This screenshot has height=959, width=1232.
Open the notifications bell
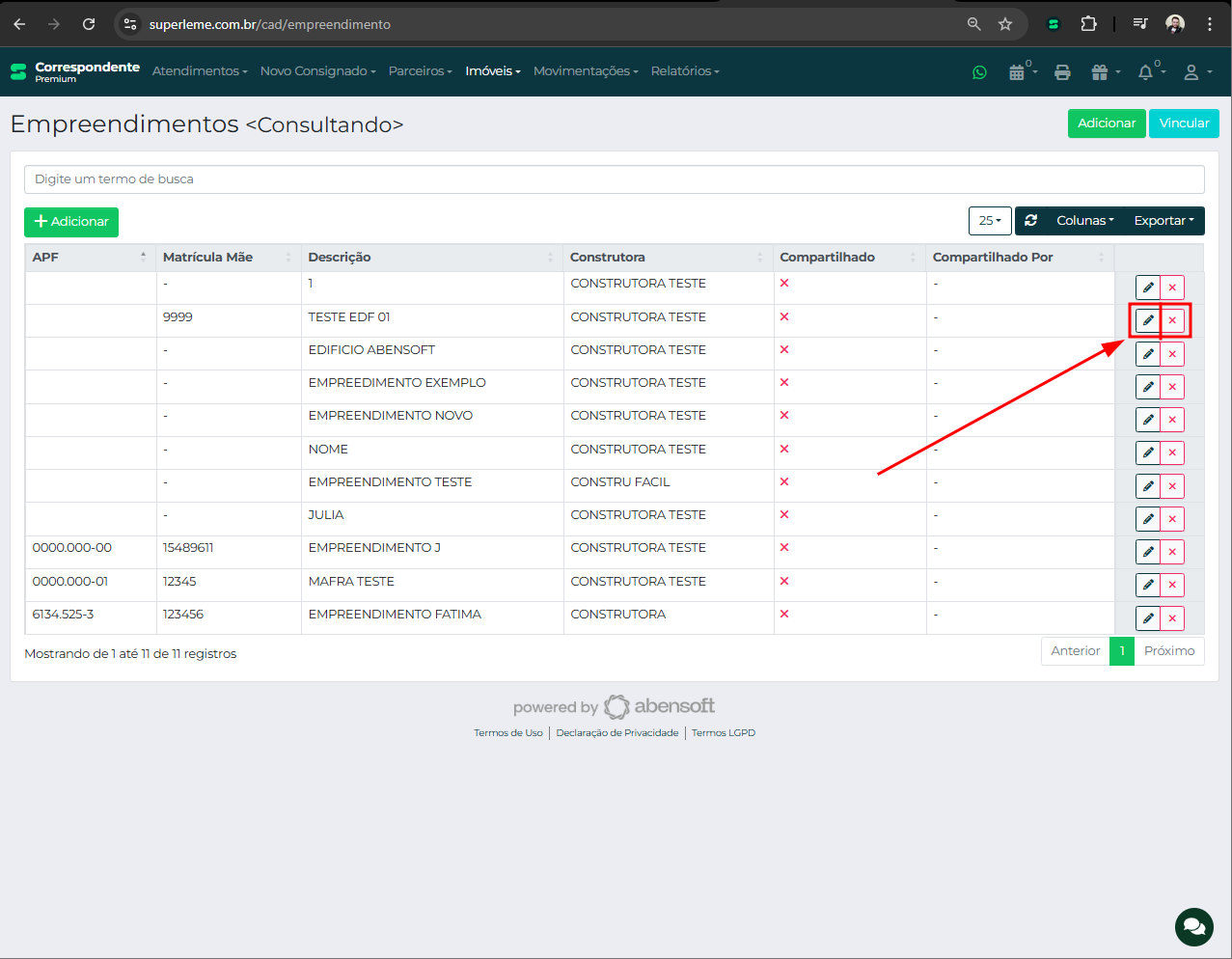click(1145, 72)
